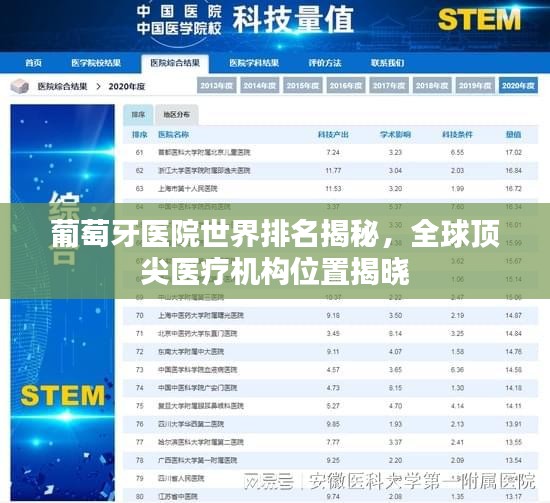Open the 首页 navigation tab
This screenshot has width=550, height=503.
click(x=34, y=63)
